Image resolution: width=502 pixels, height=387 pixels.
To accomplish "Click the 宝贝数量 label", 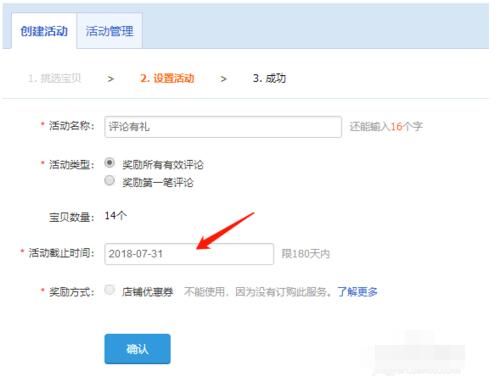I will click(x=71, y=217).
